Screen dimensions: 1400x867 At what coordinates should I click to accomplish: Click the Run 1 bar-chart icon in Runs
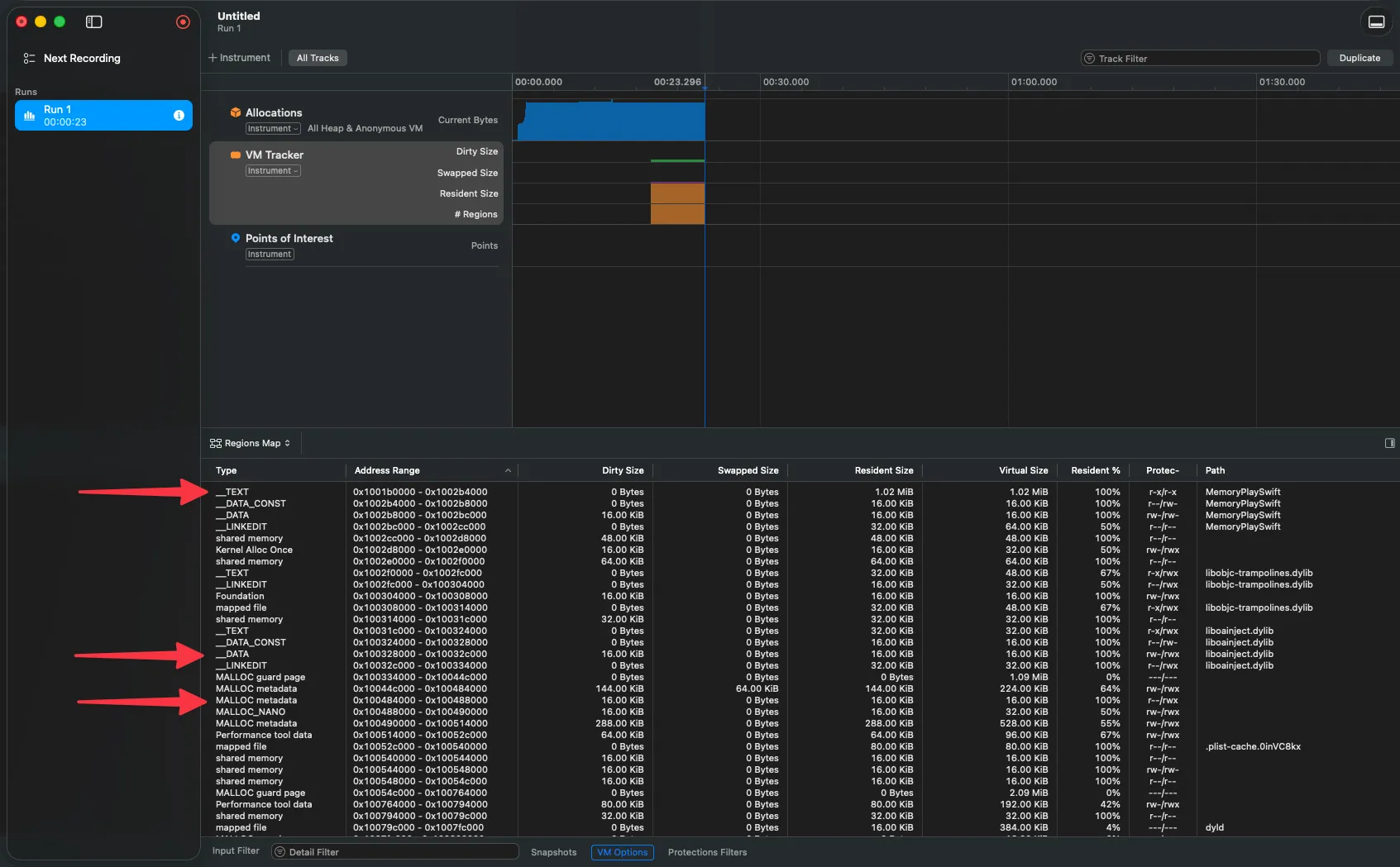tap(29, 115)
